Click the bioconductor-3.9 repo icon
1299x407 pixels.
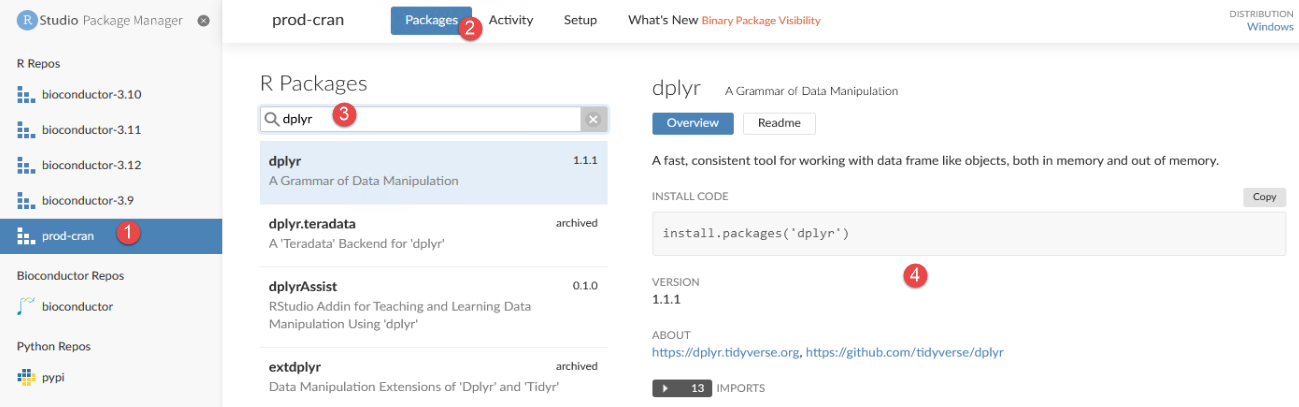click(x=26, y=201)
